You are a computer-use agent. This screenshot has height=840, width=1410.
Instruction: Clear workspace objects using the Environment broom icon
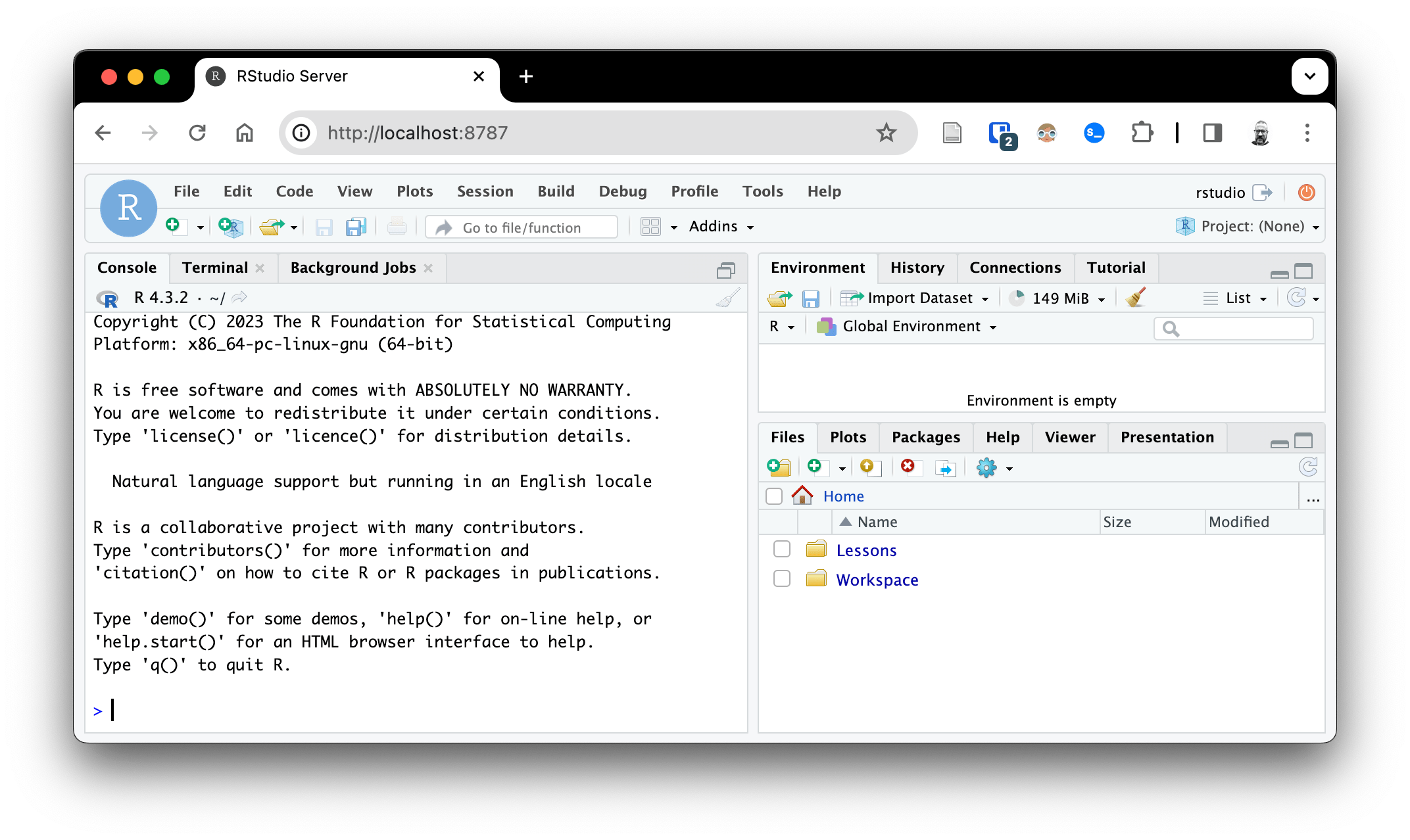tap(1134, 298)
